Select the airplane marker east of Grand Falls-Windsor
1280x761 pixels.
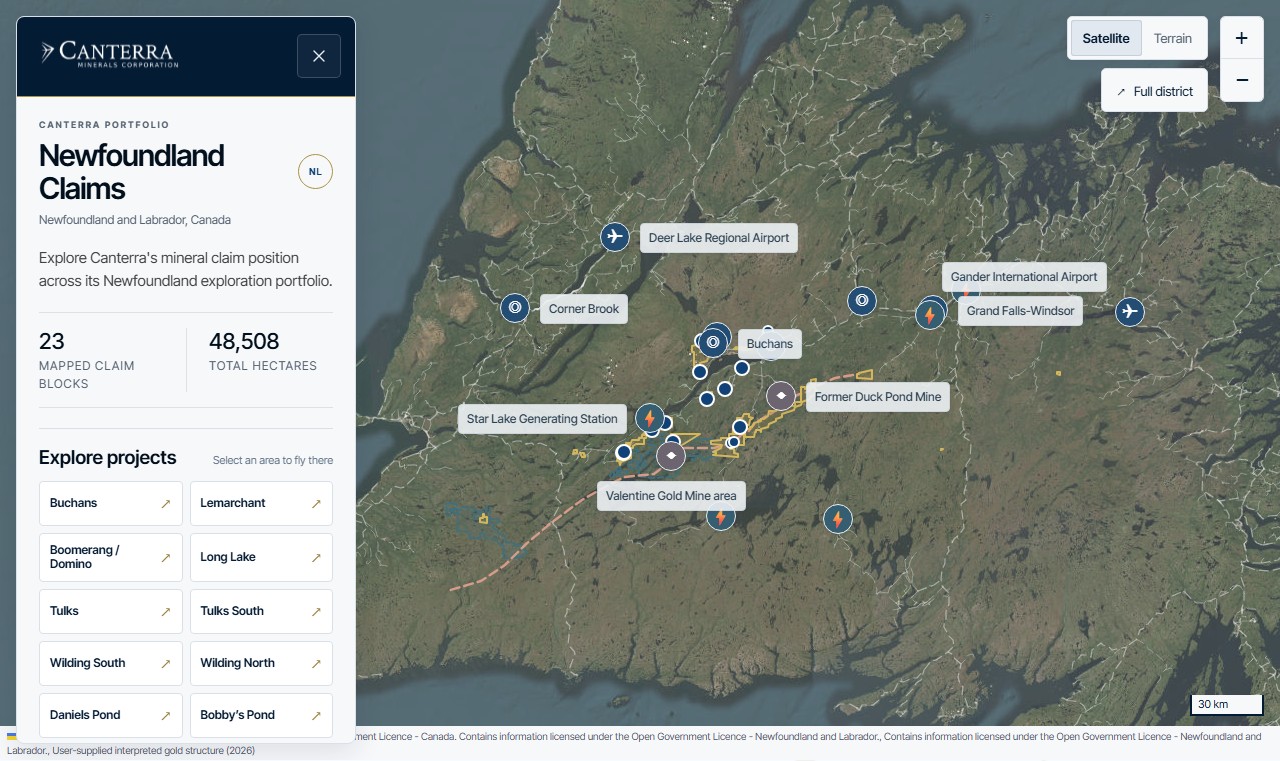click(1130, 311)
